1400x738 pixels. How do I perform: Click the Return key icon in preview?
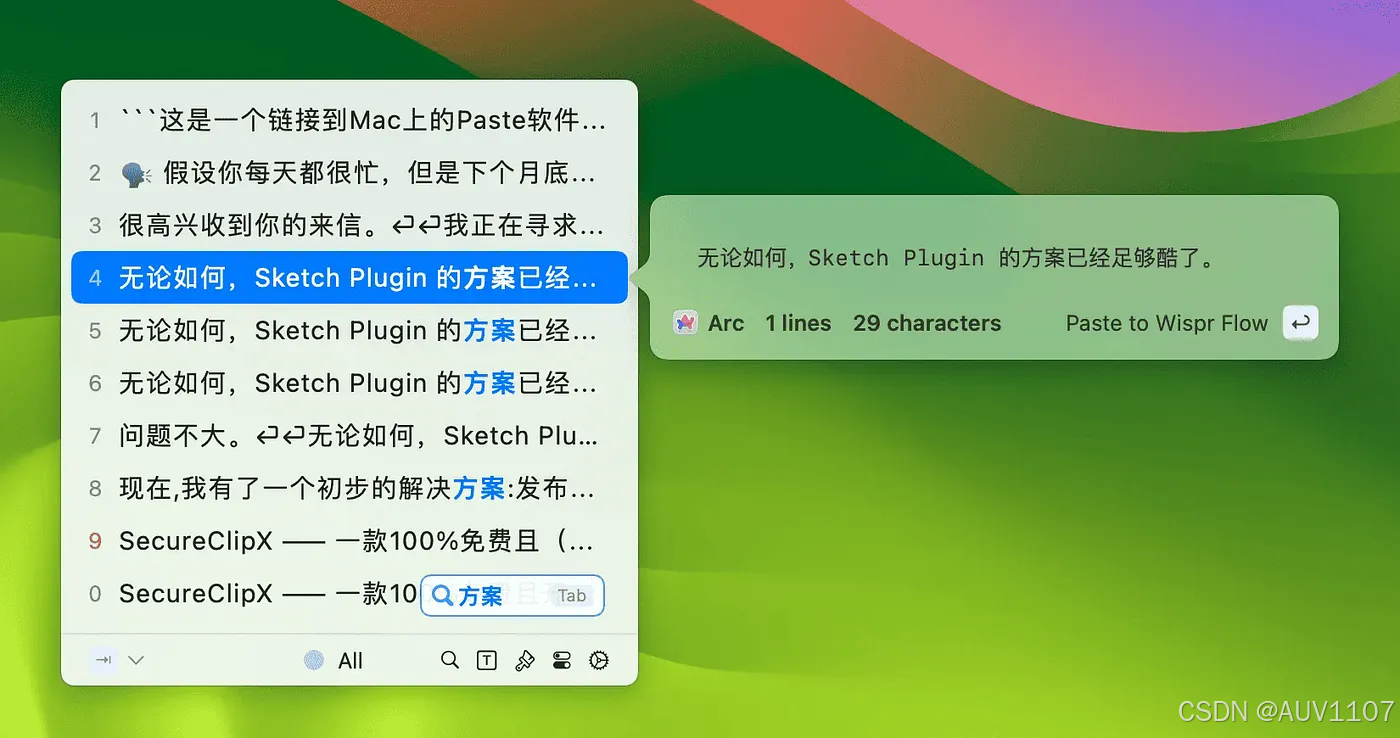point(1300,323)
